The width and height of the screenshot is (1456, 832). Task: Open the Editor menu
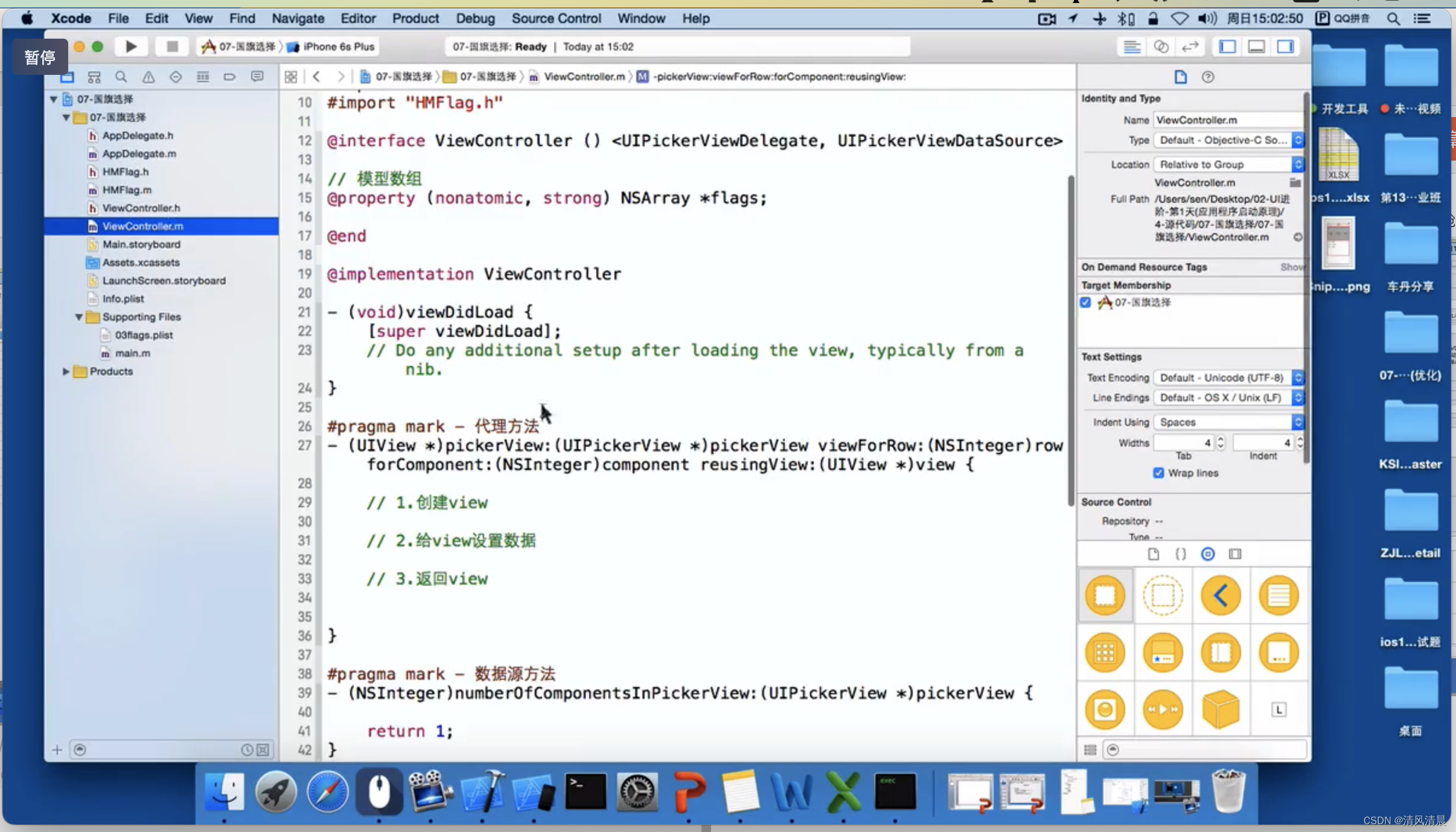click(x=358, y=18)
